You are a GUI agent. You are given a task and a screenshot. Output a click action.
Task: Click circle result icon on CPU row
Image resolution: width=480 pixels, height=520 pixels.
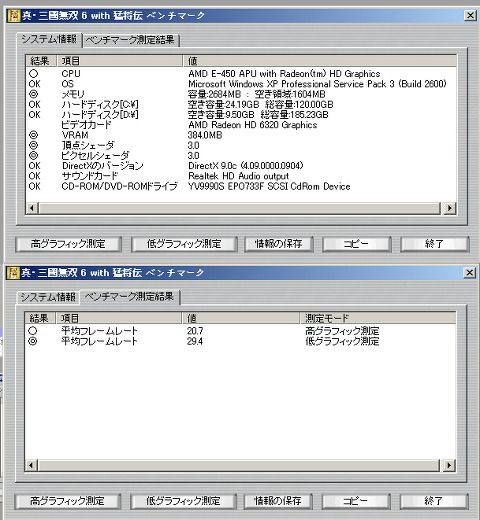(33, 74)
